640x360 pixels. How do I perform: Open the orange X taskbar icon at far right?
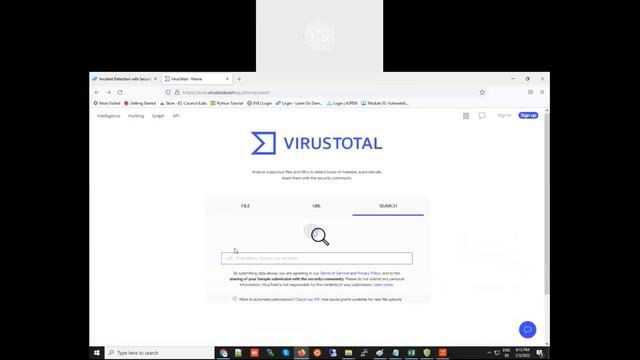(x=442, y=353)
